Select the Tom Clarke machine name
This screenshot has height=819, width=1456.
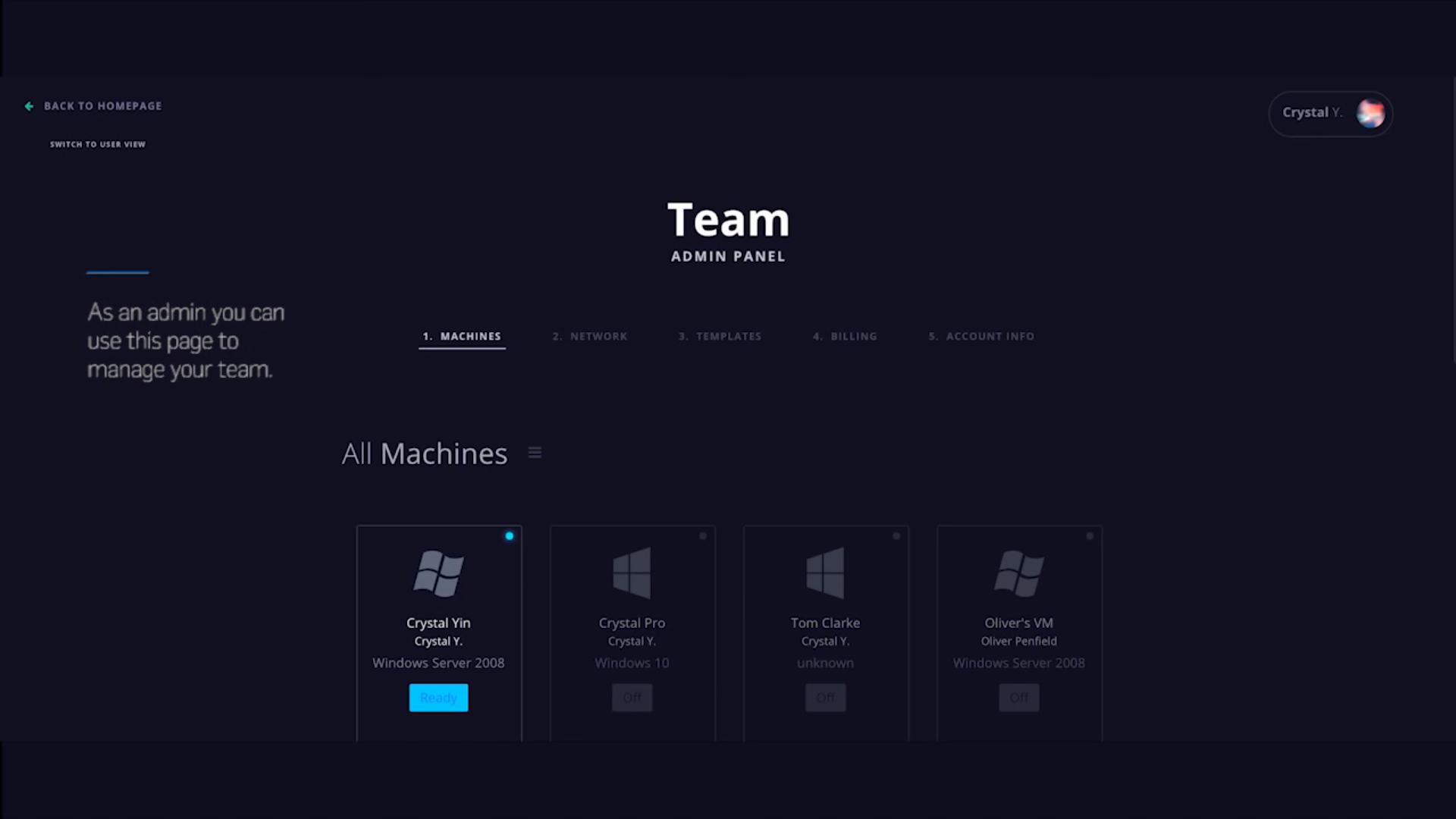click(825, 623)
